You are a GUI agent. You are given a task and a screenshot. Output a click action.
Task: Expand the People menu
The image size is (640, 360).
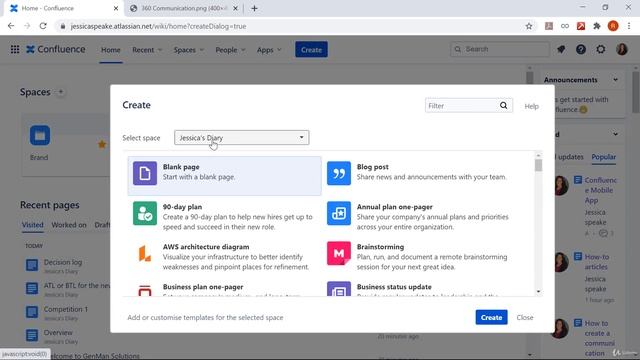click(230, 50)
